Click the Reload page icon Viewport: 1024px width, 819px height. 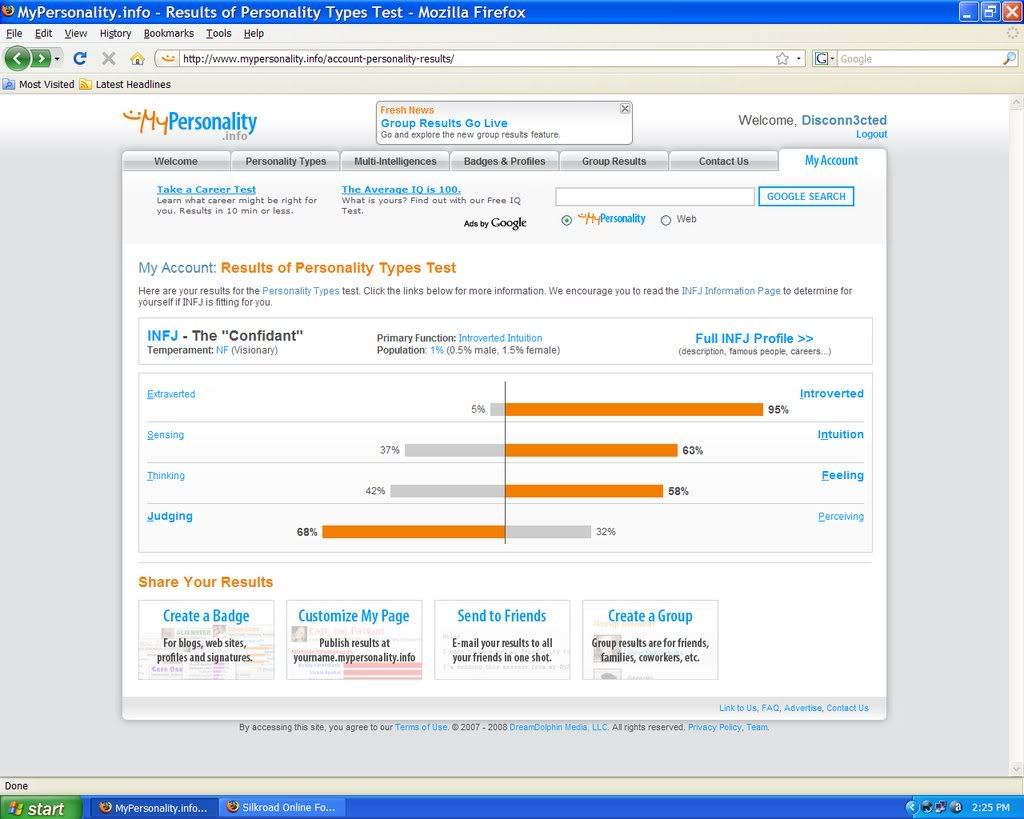tap(80, 58)
